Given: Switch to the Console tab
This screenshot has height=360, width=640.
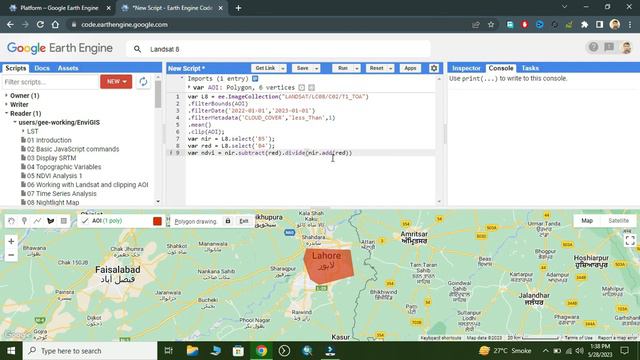Looking at the screenshot, I should (x=501, y=68).
